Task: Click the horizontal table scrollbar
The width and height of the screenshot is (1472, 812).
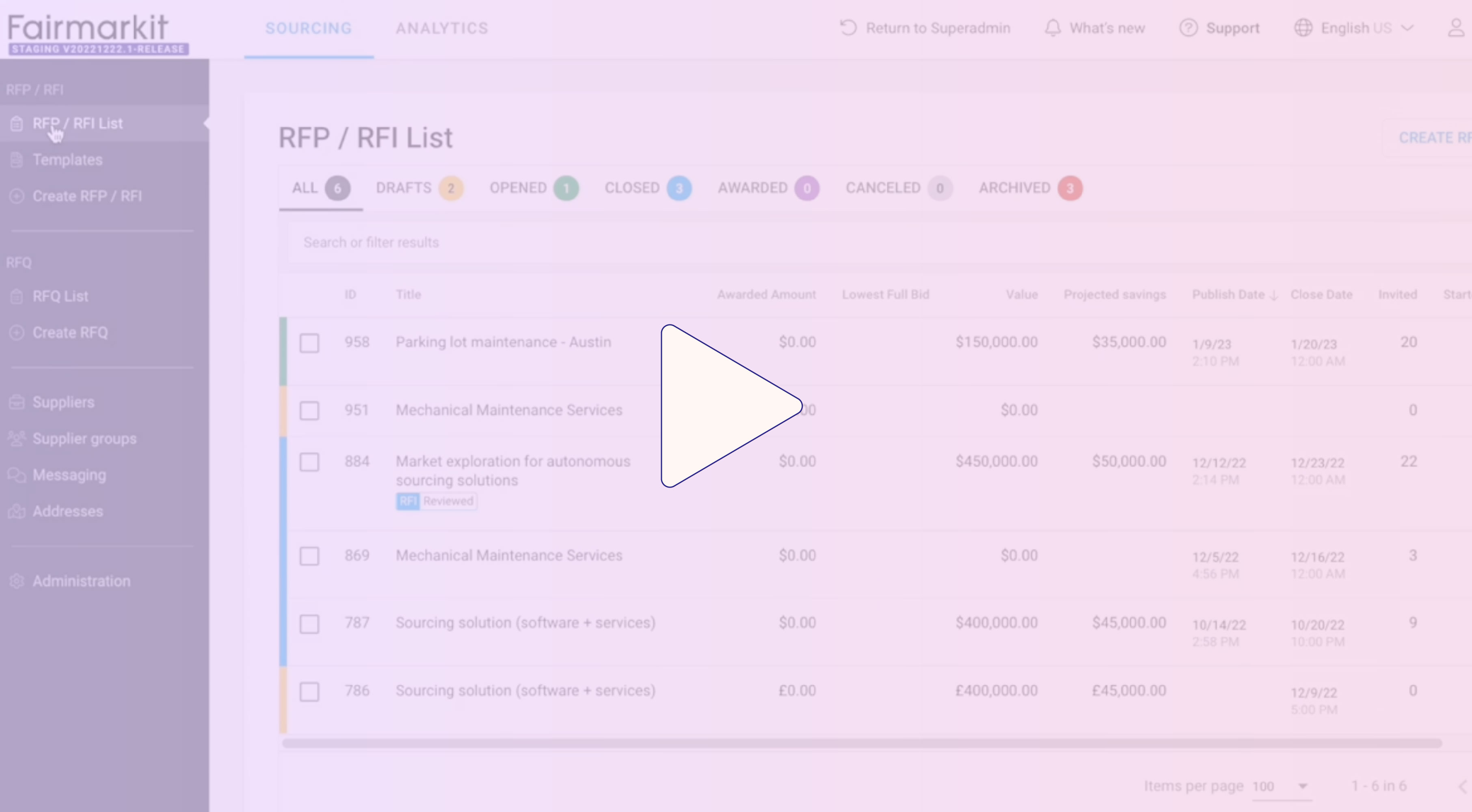Action: pyautogui.click(x=862, y=743)
